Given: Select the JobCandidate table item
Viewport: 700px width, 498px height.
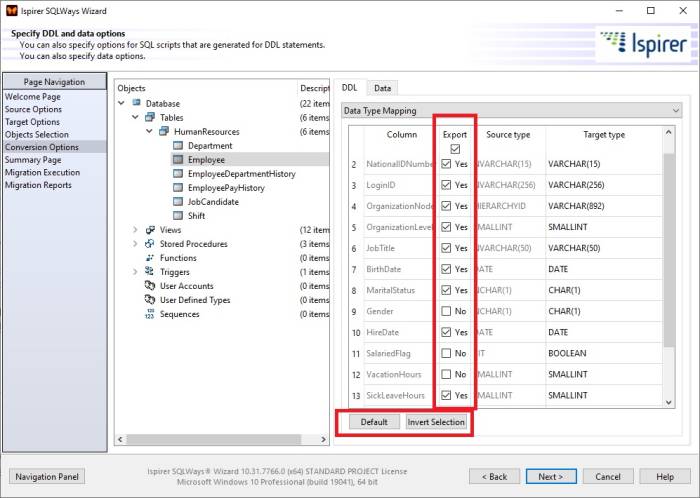Looking at the screenshot, I should [x=212, y=201].
